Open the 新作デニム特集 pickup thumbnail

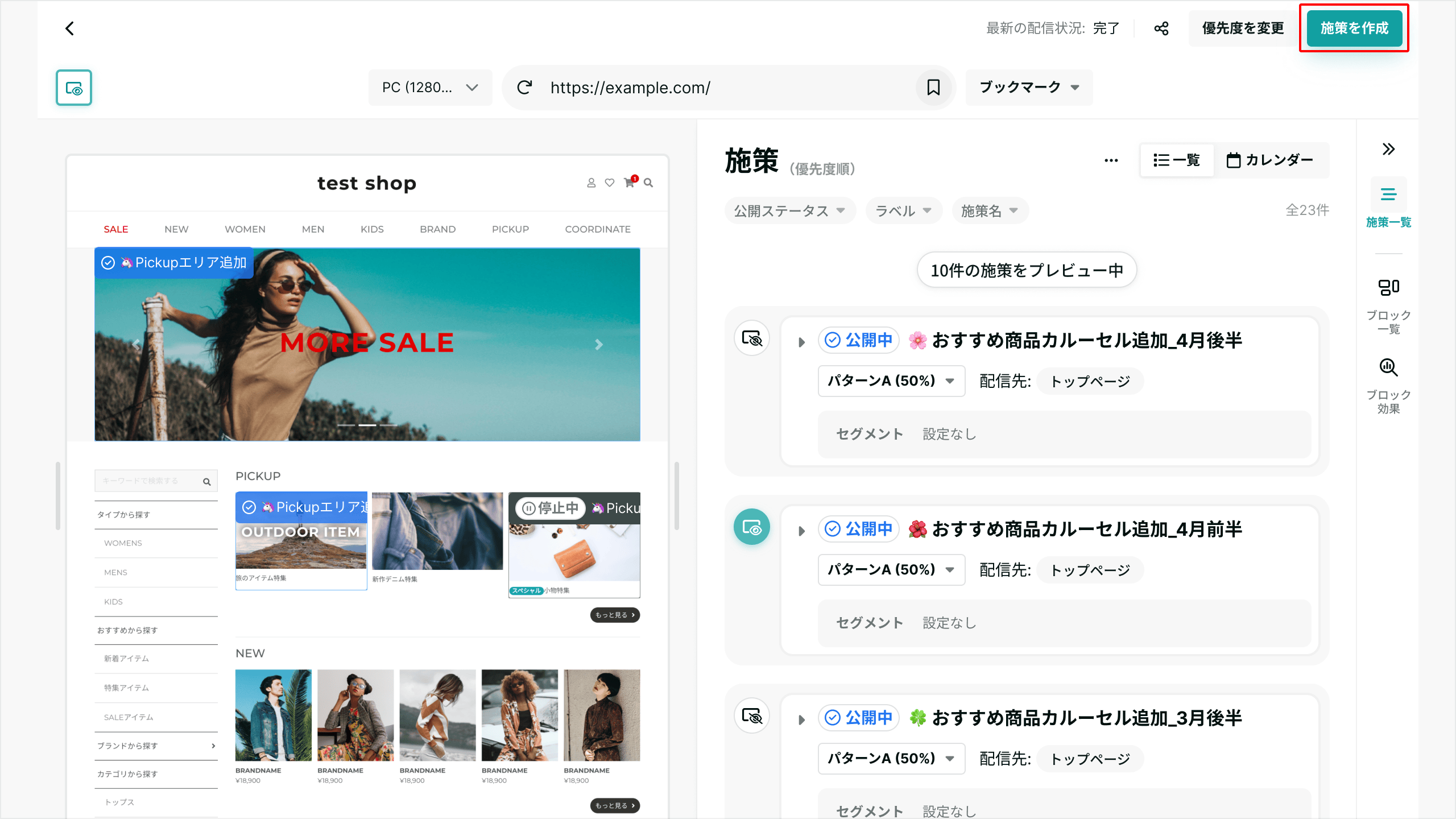[438, 531]
